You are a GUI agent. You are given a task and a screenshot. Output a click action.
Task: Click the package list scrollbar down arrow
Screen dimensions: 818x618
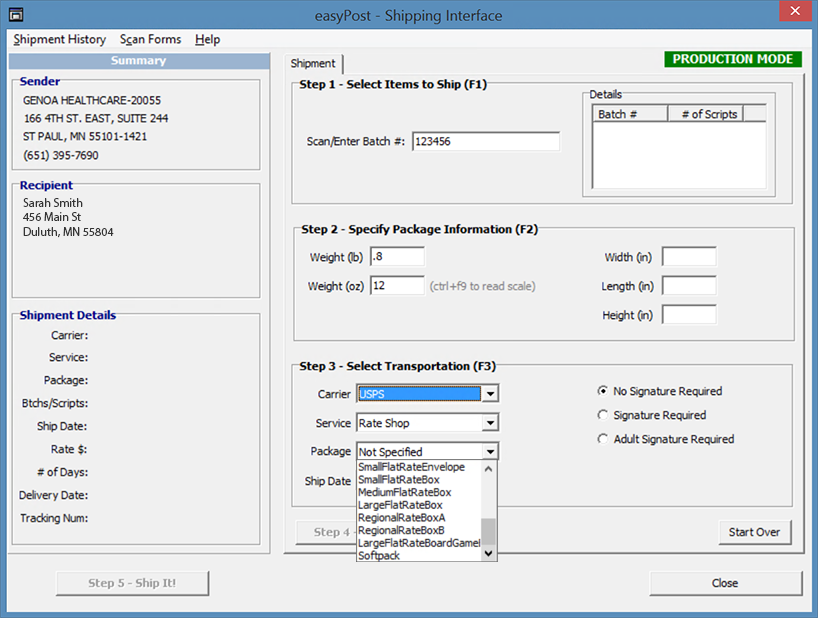[489, 553]
